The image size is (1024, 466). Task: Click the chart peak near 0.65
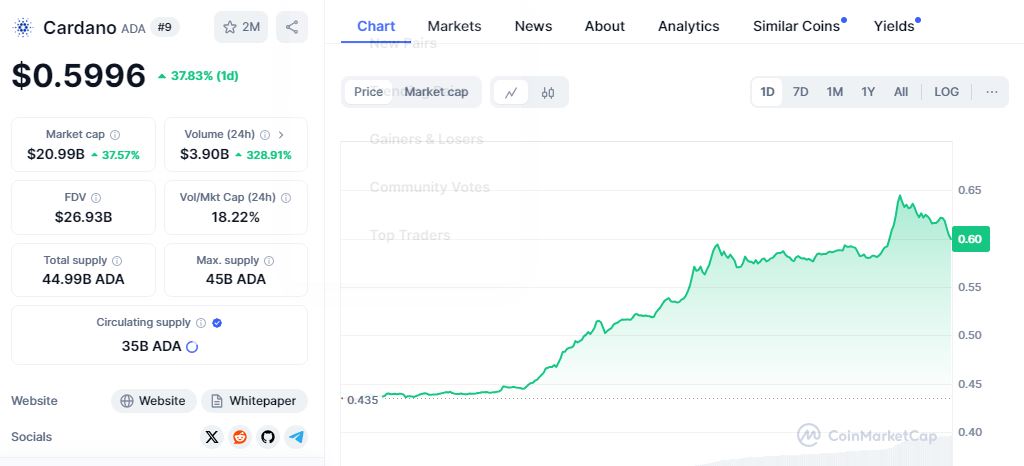coord(900,195)
